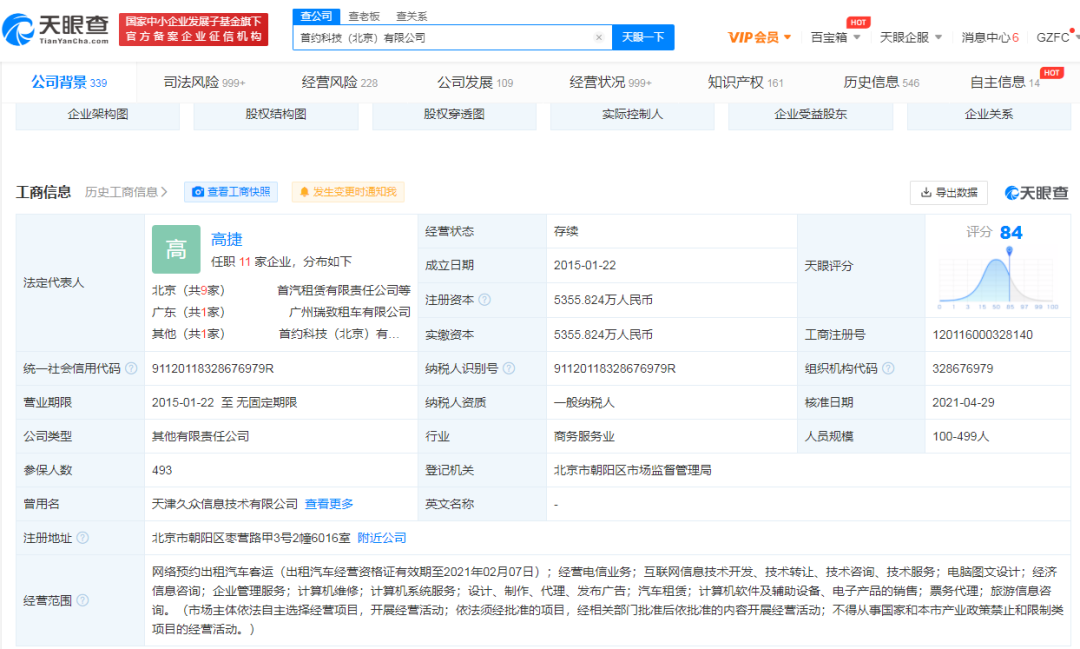Click 首汽租赁有限责任公司等 company link
The image size is (1080, 649).
pyautogui.click(x=344, y=291)
